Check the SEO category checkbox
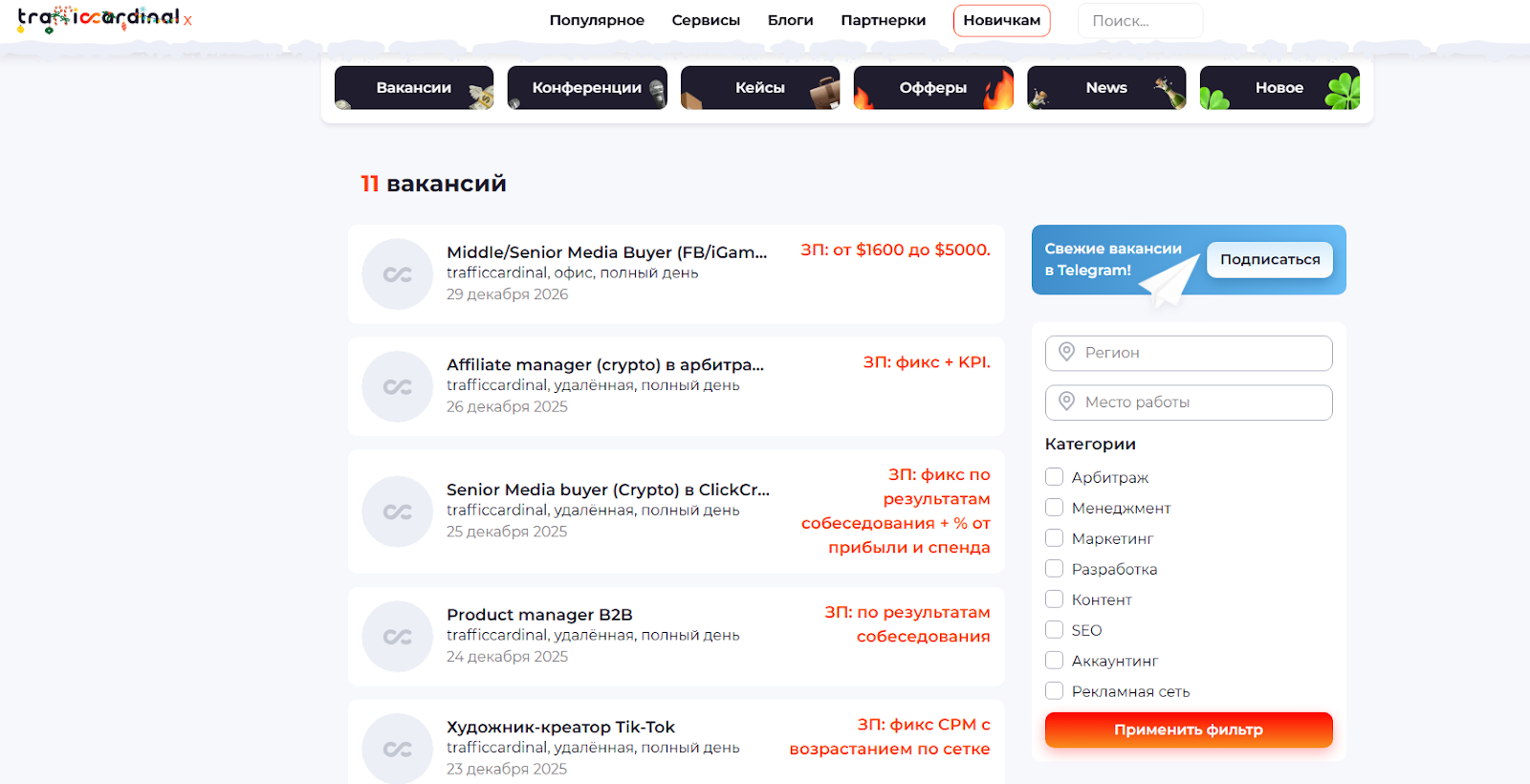 (x=1054, y=630)
